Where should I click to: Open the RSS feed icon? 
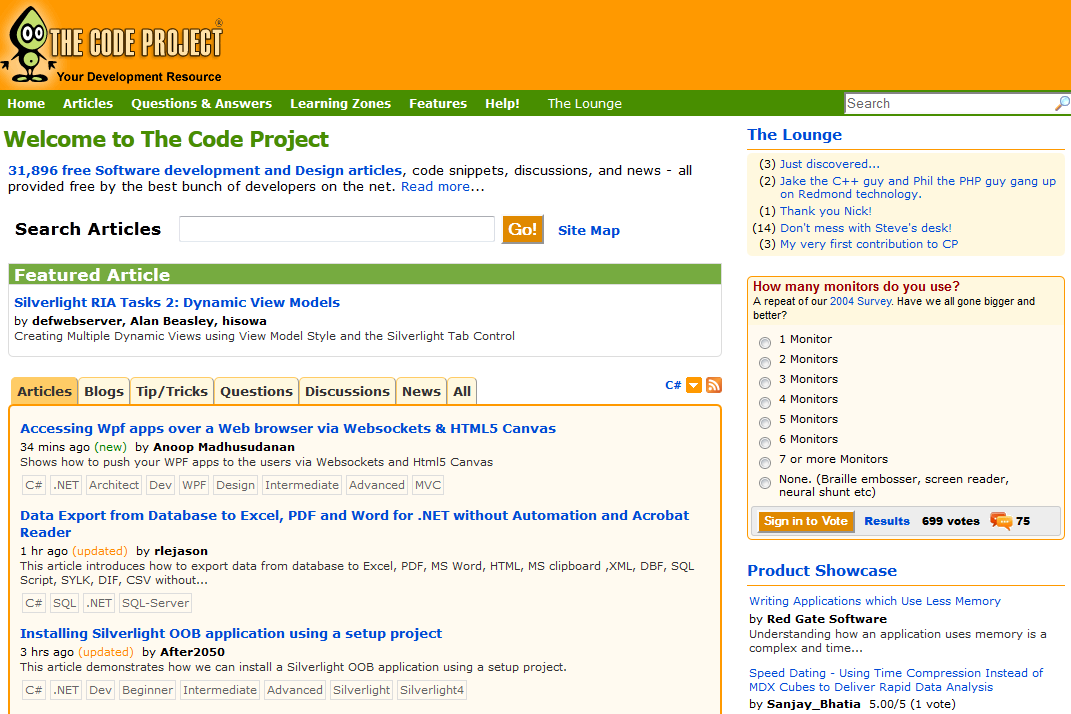click(x=714, y=385)
